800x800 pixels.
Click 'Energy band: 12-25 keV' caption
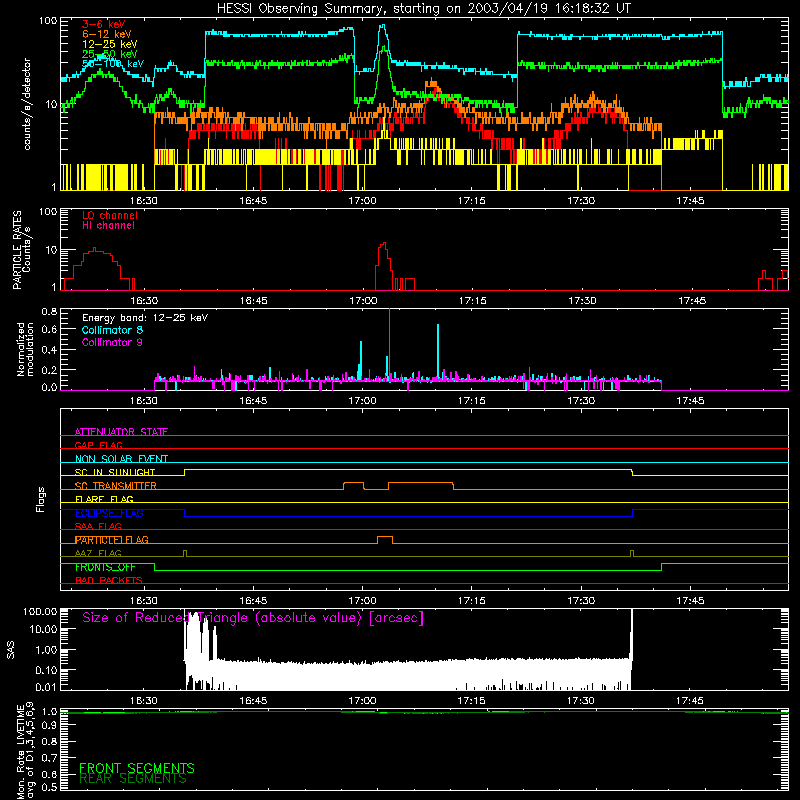coord(145,318)
